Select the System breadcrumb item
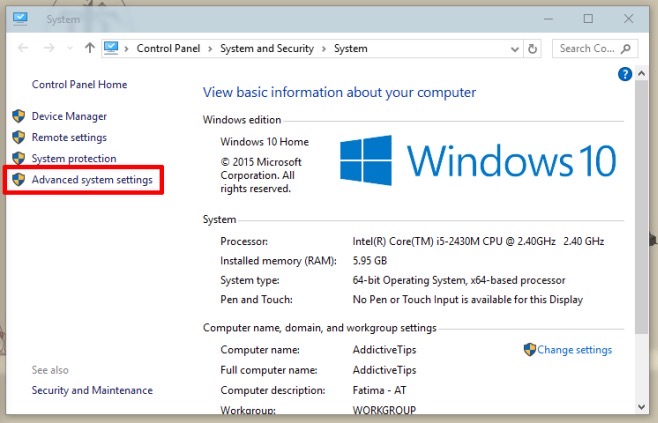Viewport: 658px width, 423px height. (x=351, y=48)
